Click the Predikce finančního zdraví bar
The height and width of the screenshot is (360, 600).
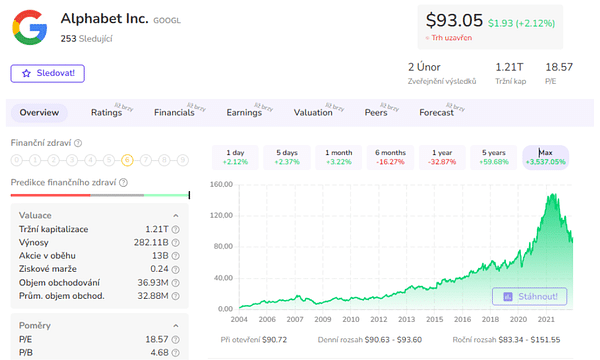click(100, 195)
